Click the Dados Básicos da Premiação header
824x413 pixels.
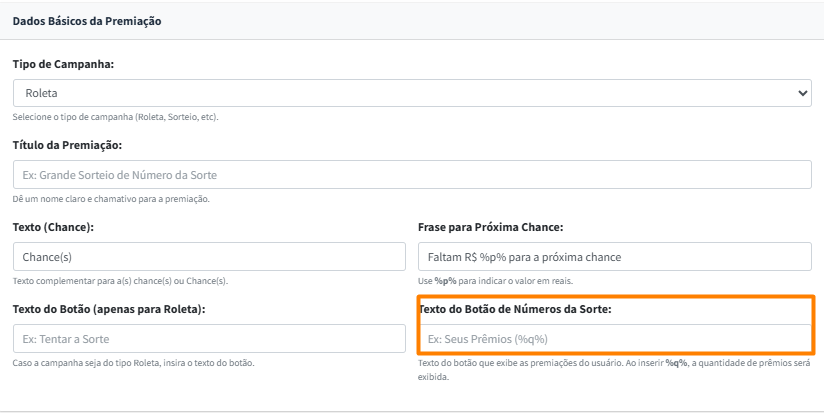[x=87, y=21]
